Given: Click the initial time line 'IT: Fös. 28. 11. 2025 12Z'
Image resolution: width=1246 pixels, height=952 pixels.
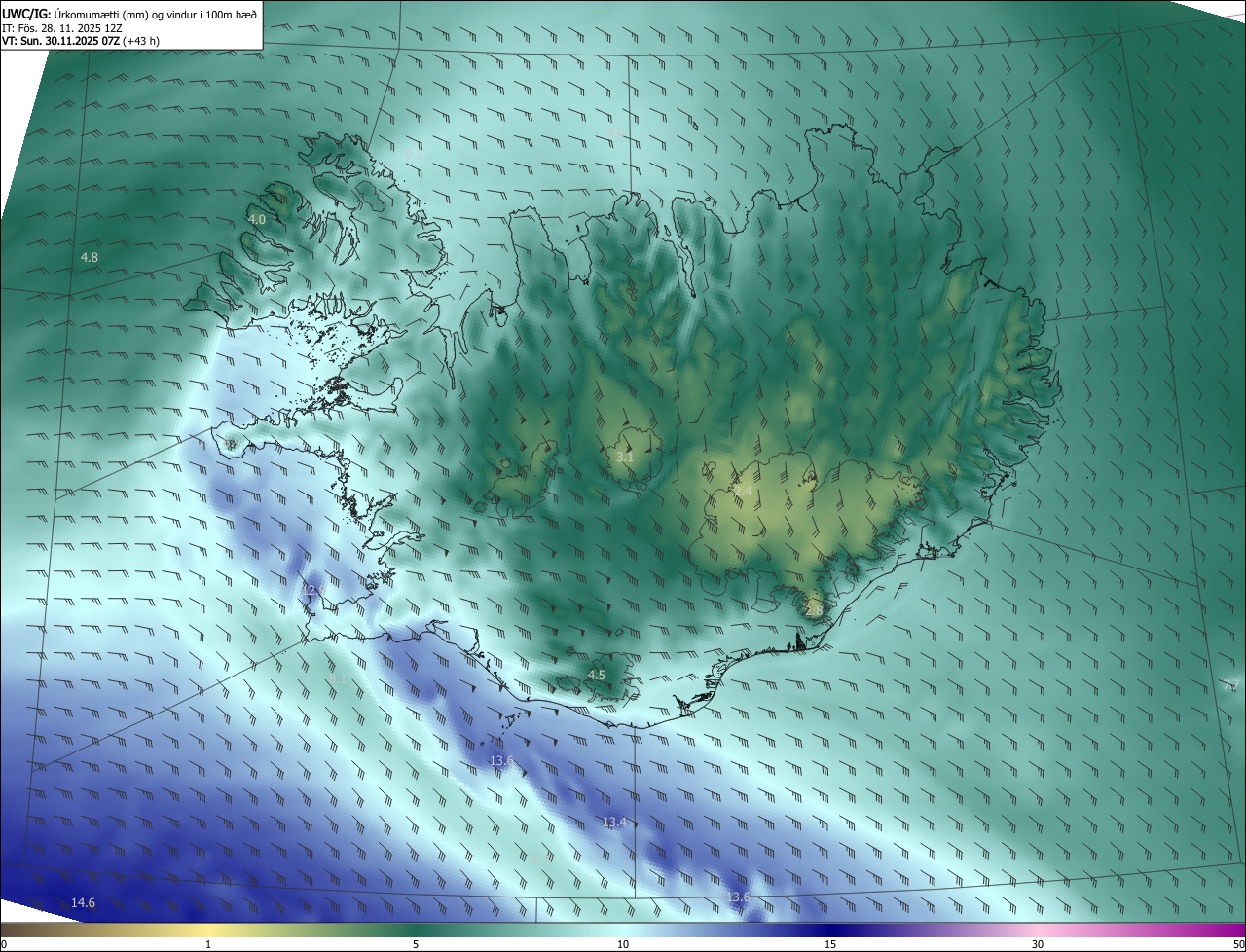Looking at the screenshot, I should pos(61,28).
